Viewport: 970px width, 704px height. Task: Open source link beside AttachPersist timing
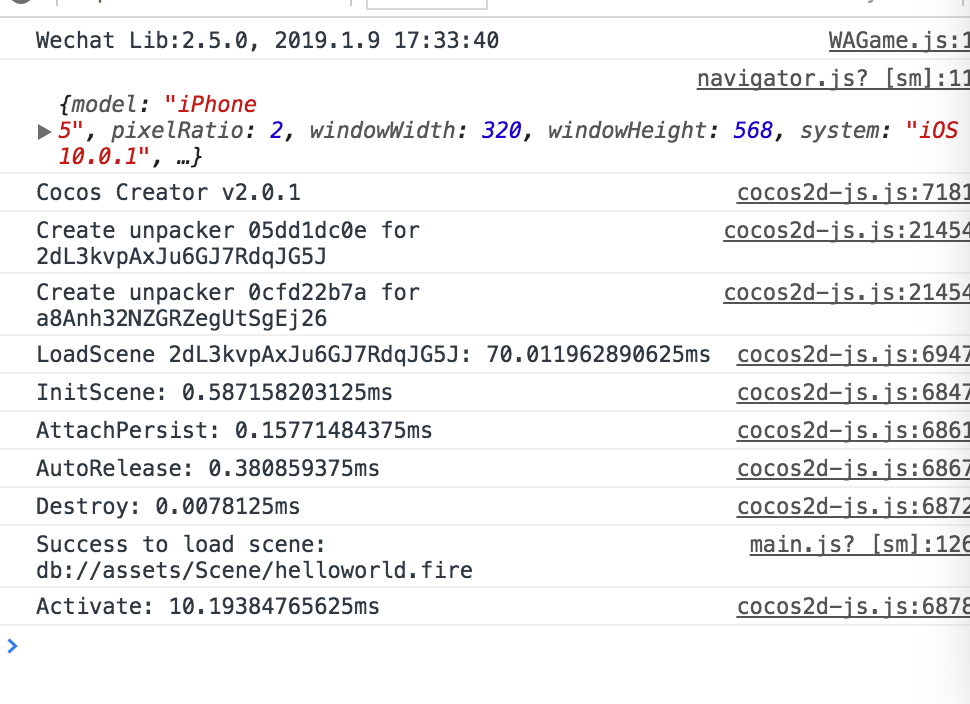pos(852,430)
